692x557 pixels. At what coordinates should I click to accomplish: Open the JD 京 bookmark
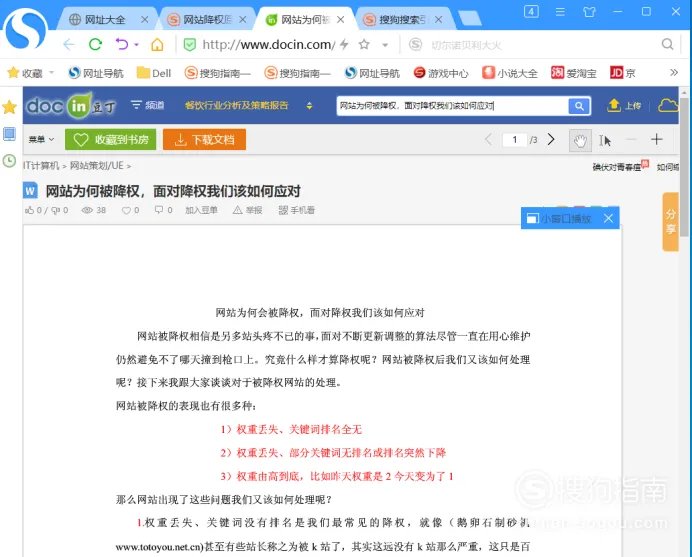click(x=622, y=73)
